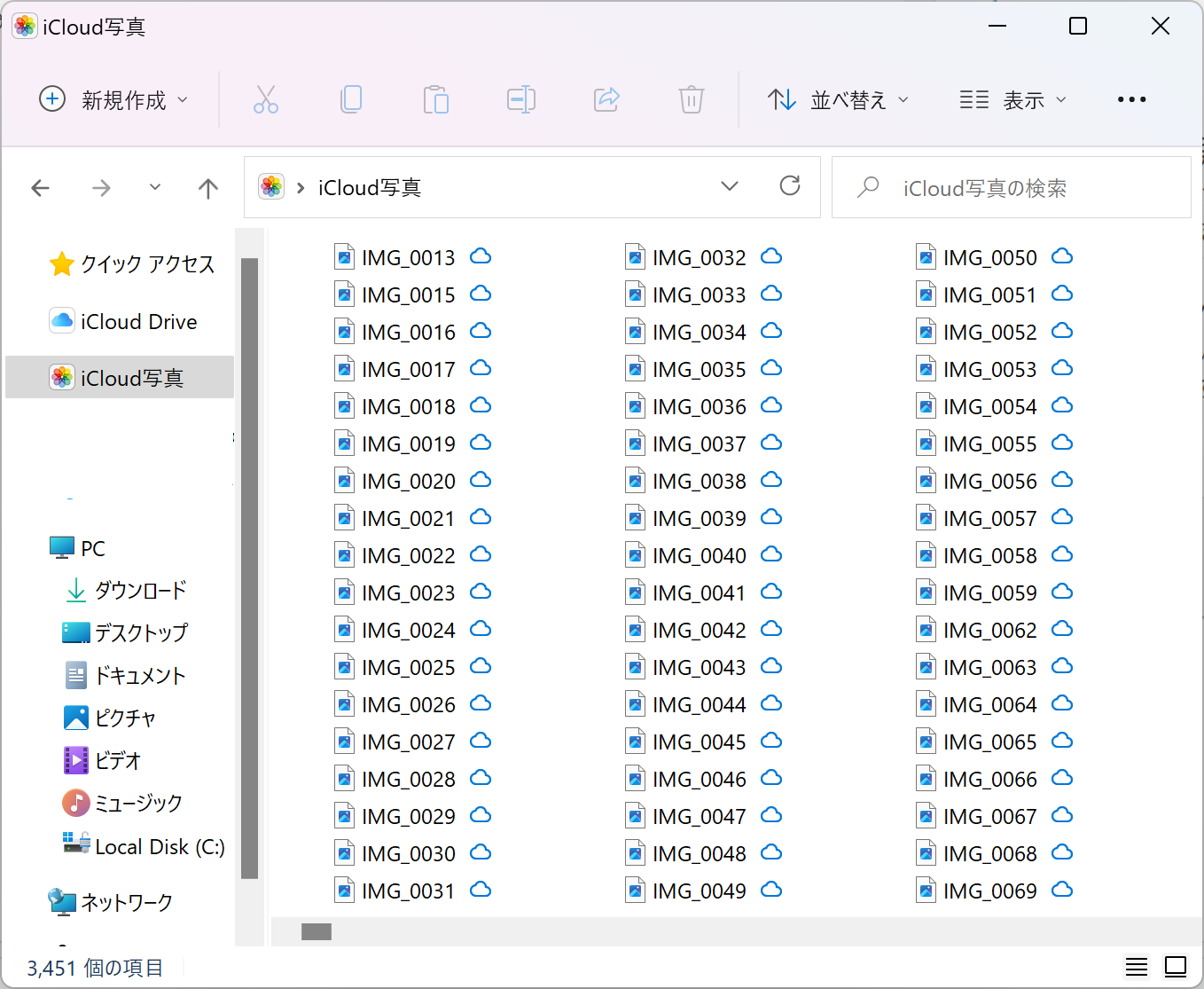Go up one folder level arrow
The width and height of the screenshot is (1204, 989).
pos(208,188)
